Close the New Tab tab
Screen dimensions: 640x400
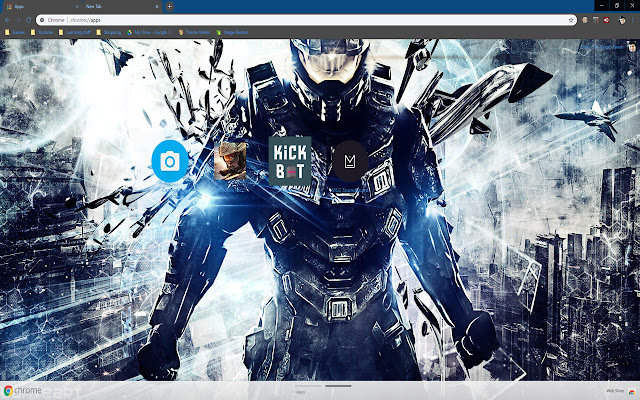pyautogui.click(x=157, y=7)
